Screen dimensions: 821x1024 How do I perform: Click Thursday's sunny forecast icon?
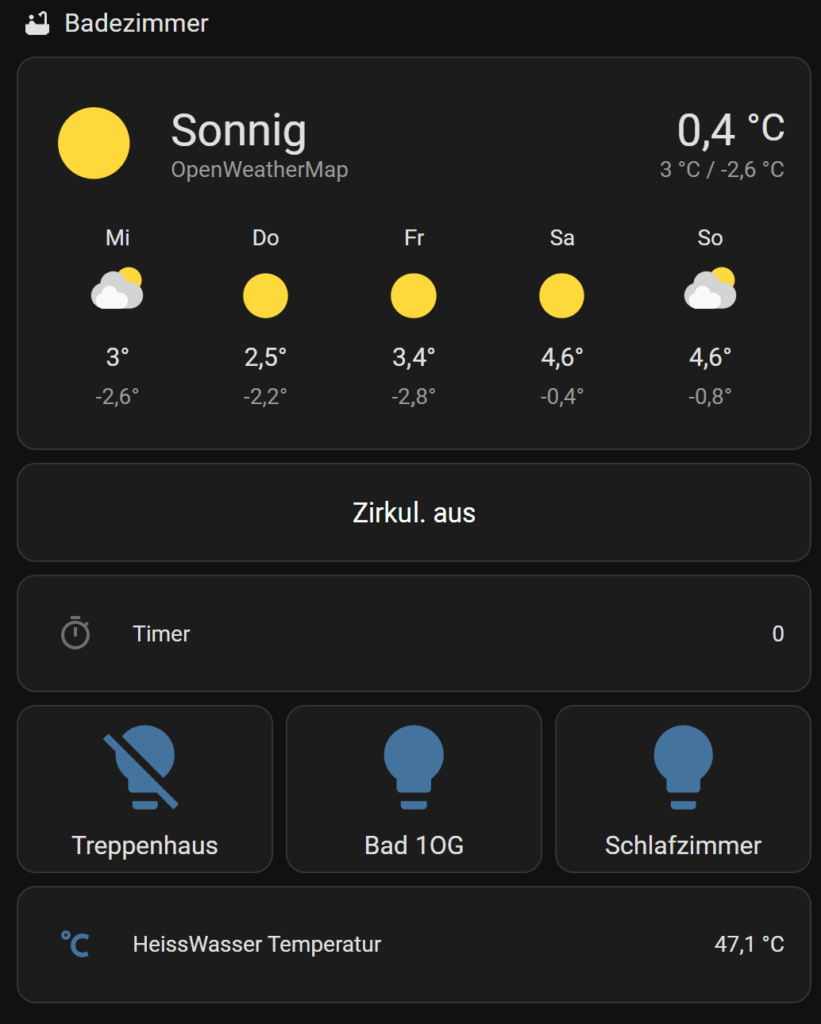pos(265,296)
